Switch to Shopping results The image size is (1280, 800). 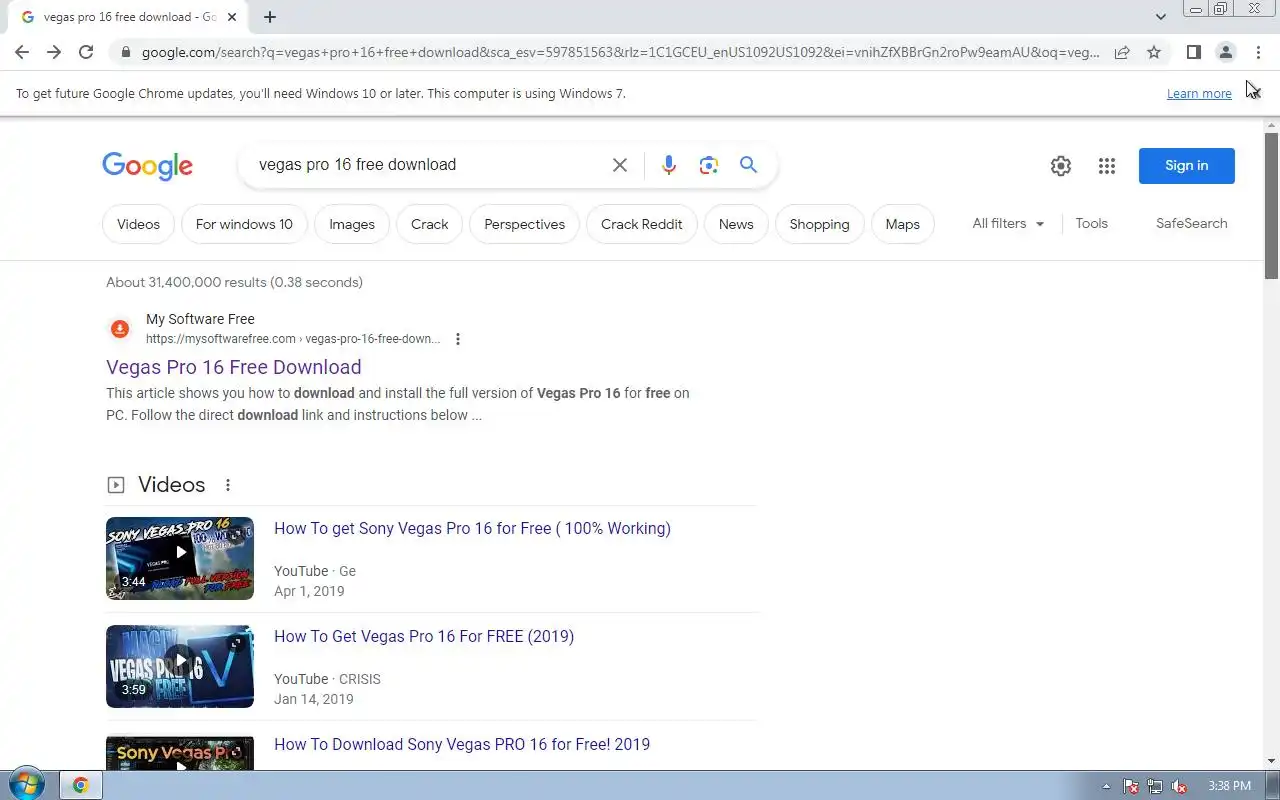[819, 224]
